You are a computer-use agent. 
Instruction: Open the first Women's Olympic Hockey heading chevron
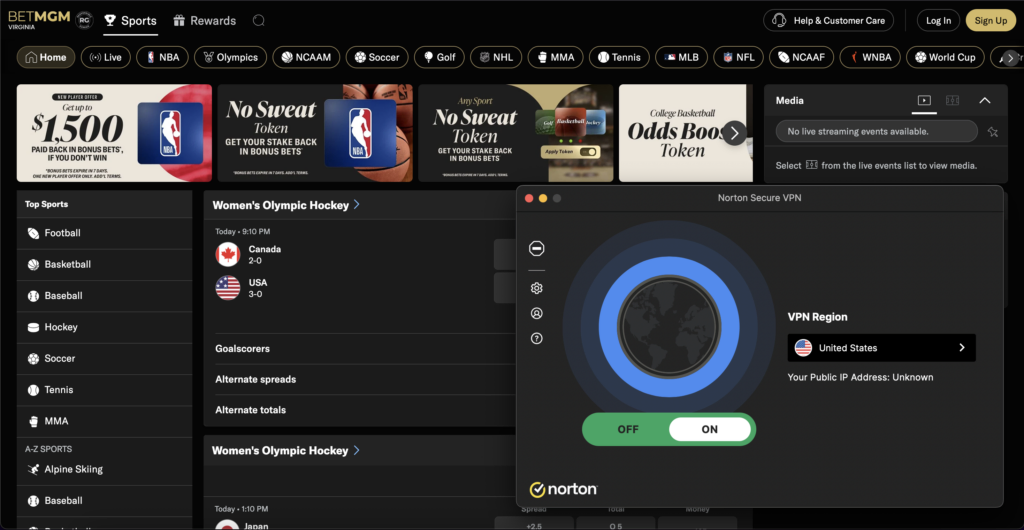coord(357,205)
